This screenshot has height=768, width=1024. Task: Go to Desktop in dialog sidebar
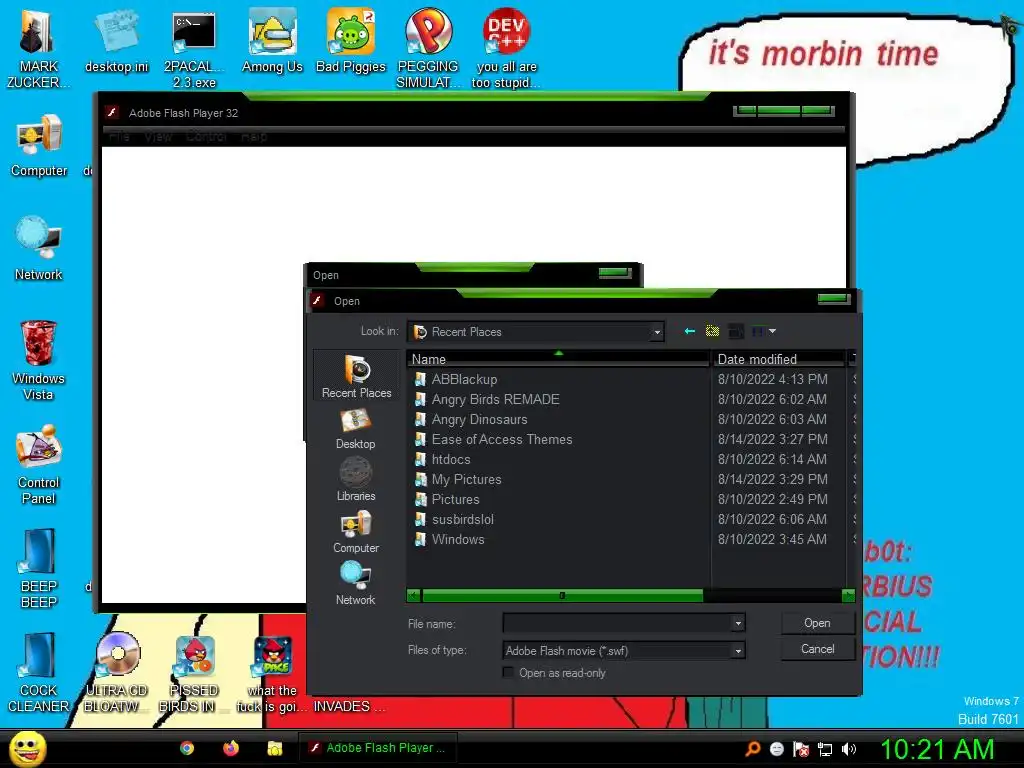click(x=356, y=429)
